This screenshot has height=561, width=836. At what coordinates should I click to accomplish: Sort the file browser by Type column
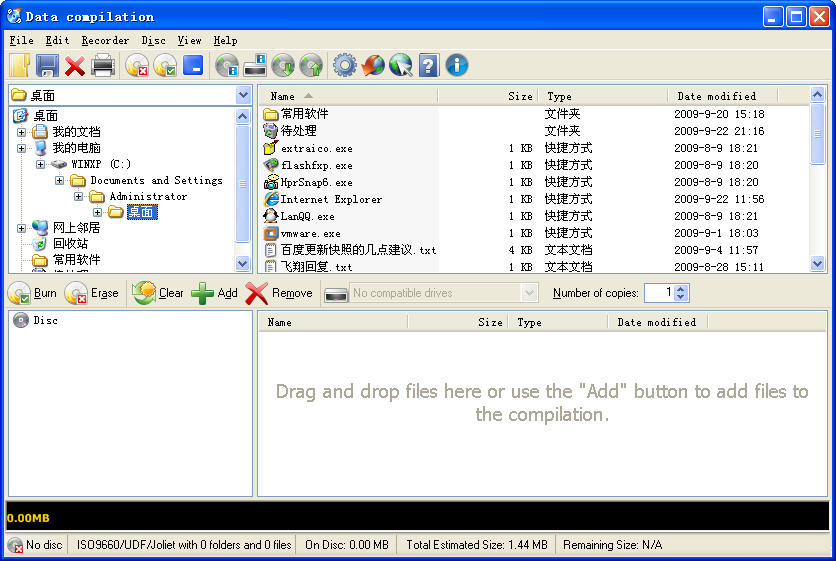[x=602, y=96]
